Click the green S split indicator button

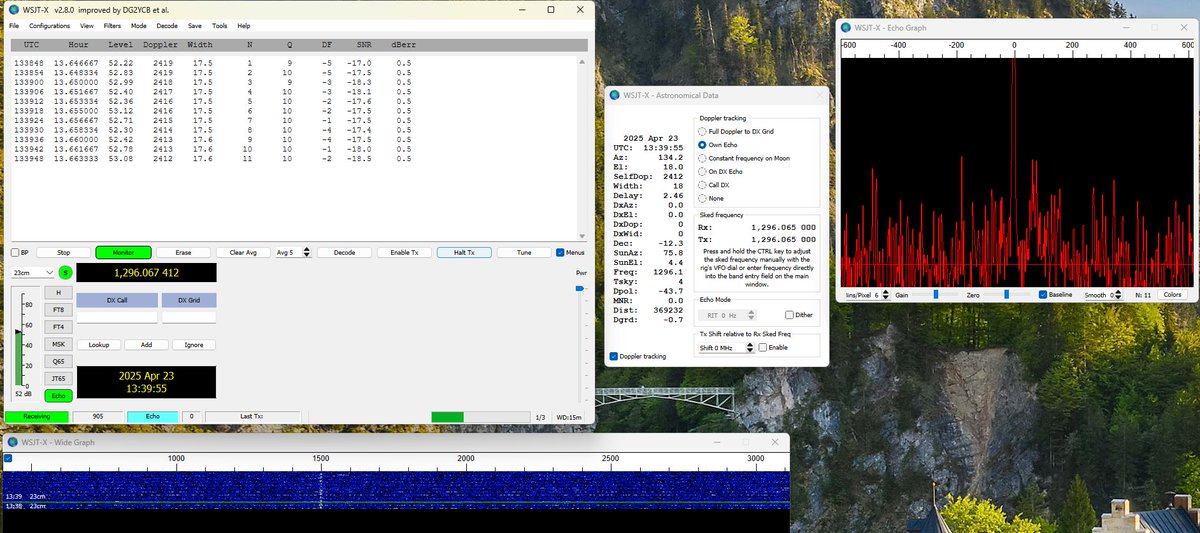click(66, 272)
